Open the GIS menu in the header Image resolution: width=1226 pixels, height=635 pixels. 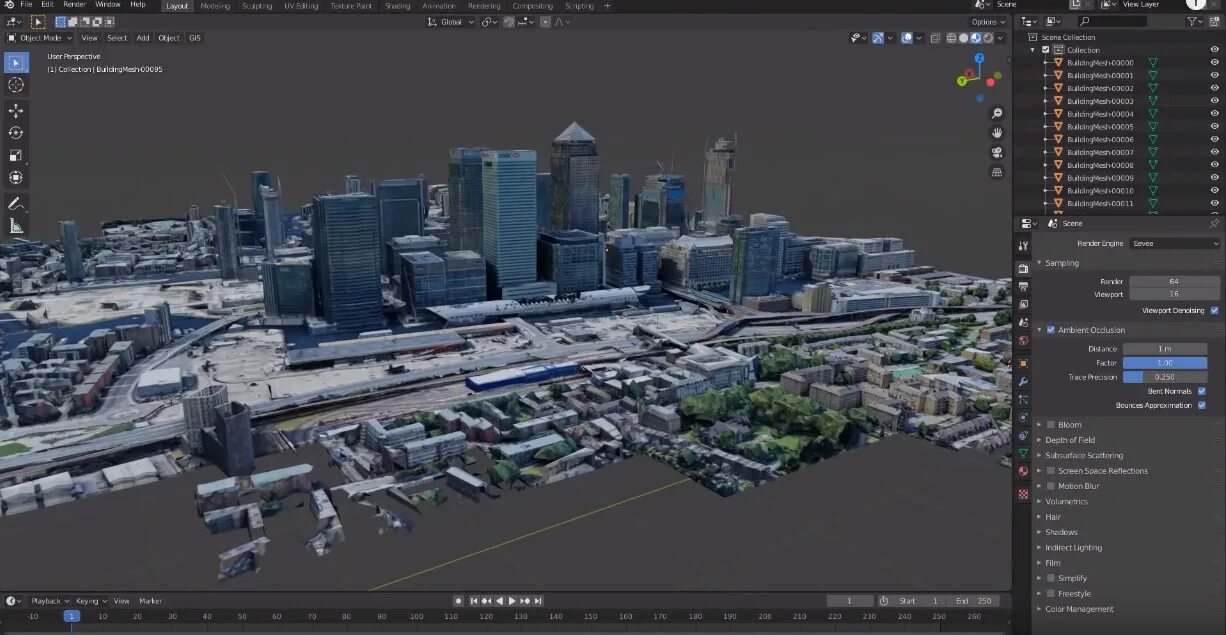coord(194,38)
